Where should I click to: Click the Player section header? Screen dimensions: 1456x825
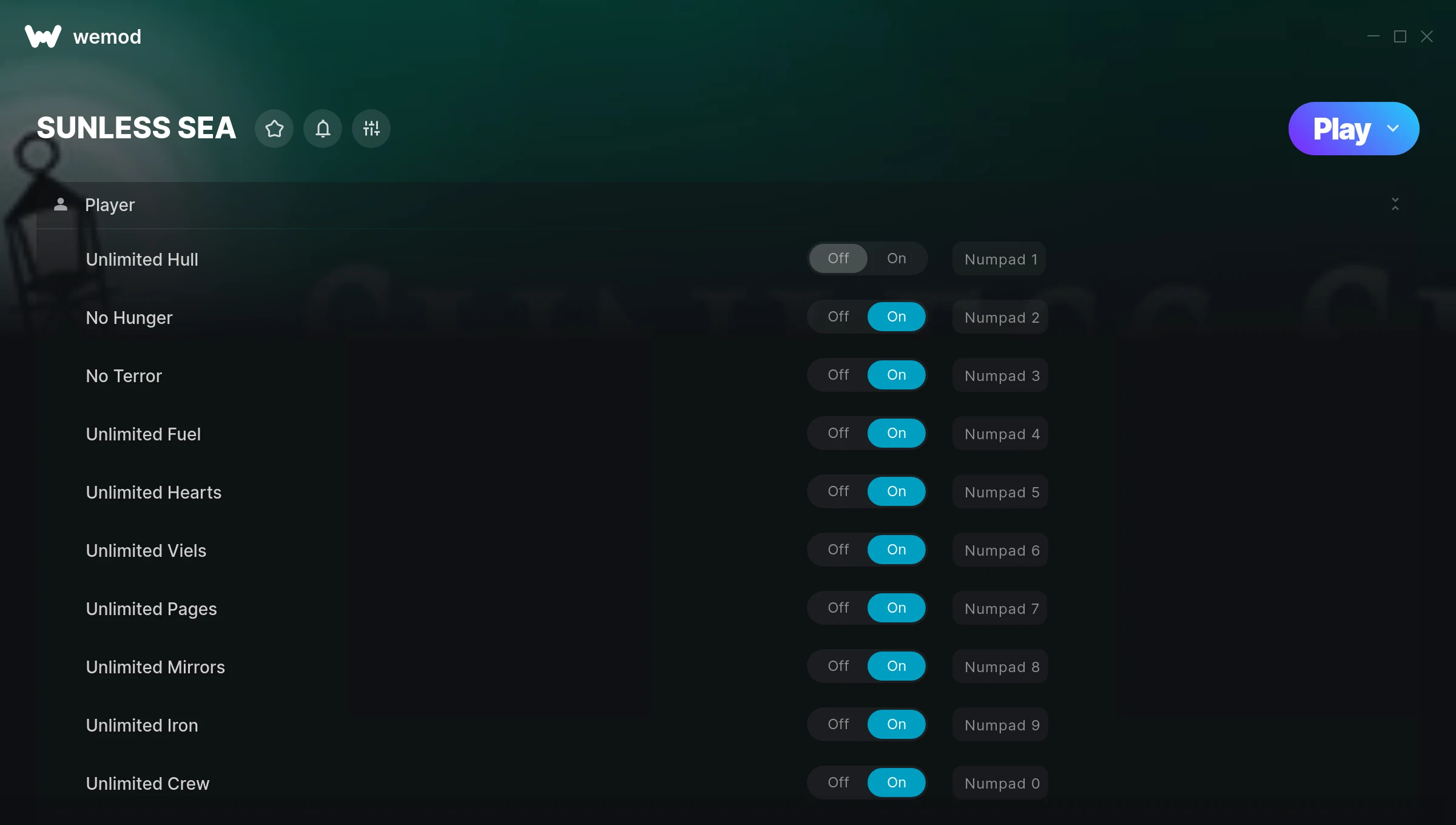pos(728,205)
